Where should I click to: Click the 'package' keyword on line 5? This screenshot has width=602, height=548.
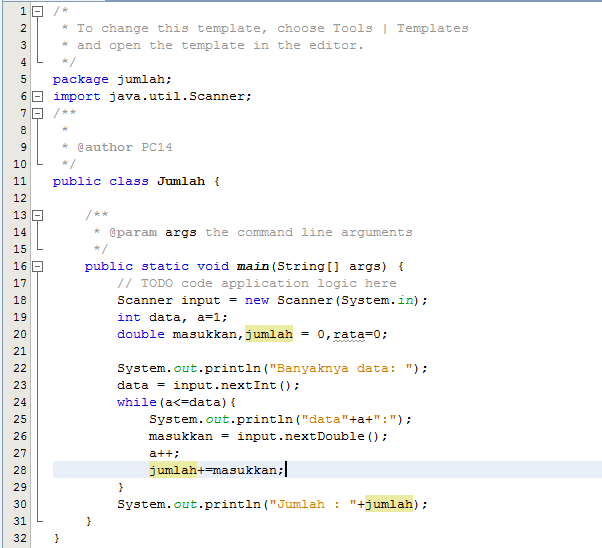pos(81,79)
